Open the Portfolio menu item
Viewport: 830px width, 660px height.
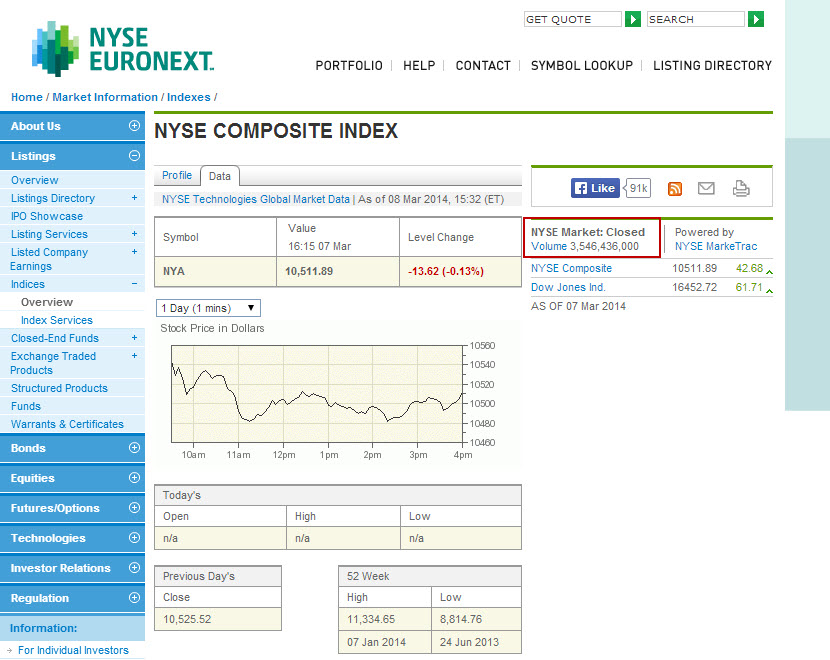pyautogui.click(x=349, y=66)
